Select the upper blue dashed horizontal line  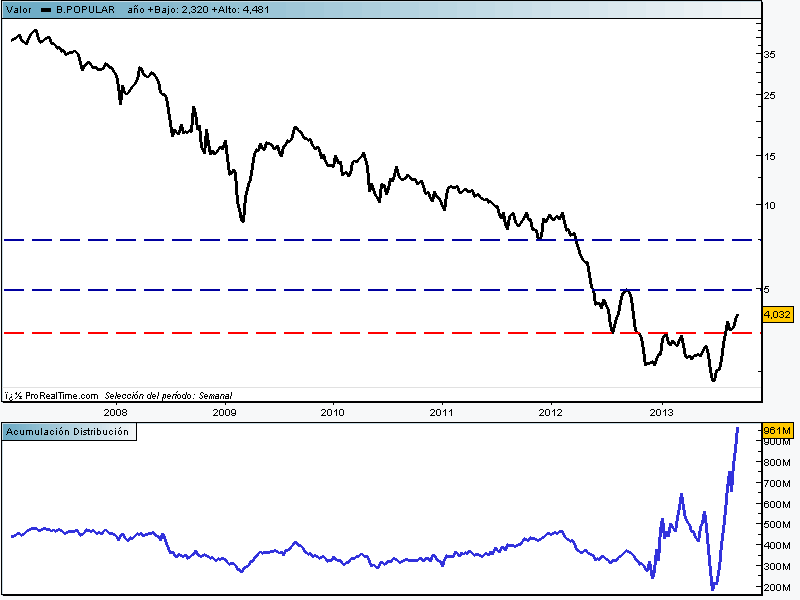pyautogui.click(x=300, y=240)
